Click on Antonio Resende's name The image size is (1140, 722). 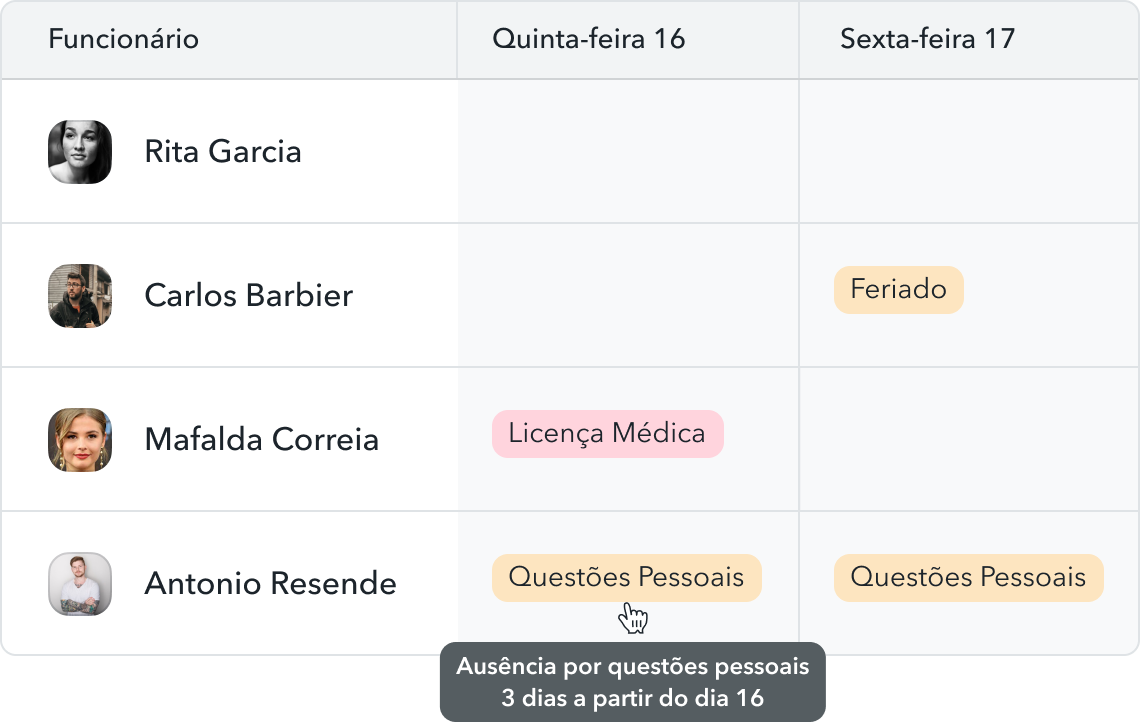pyautogui.click(x=271, y=584)
